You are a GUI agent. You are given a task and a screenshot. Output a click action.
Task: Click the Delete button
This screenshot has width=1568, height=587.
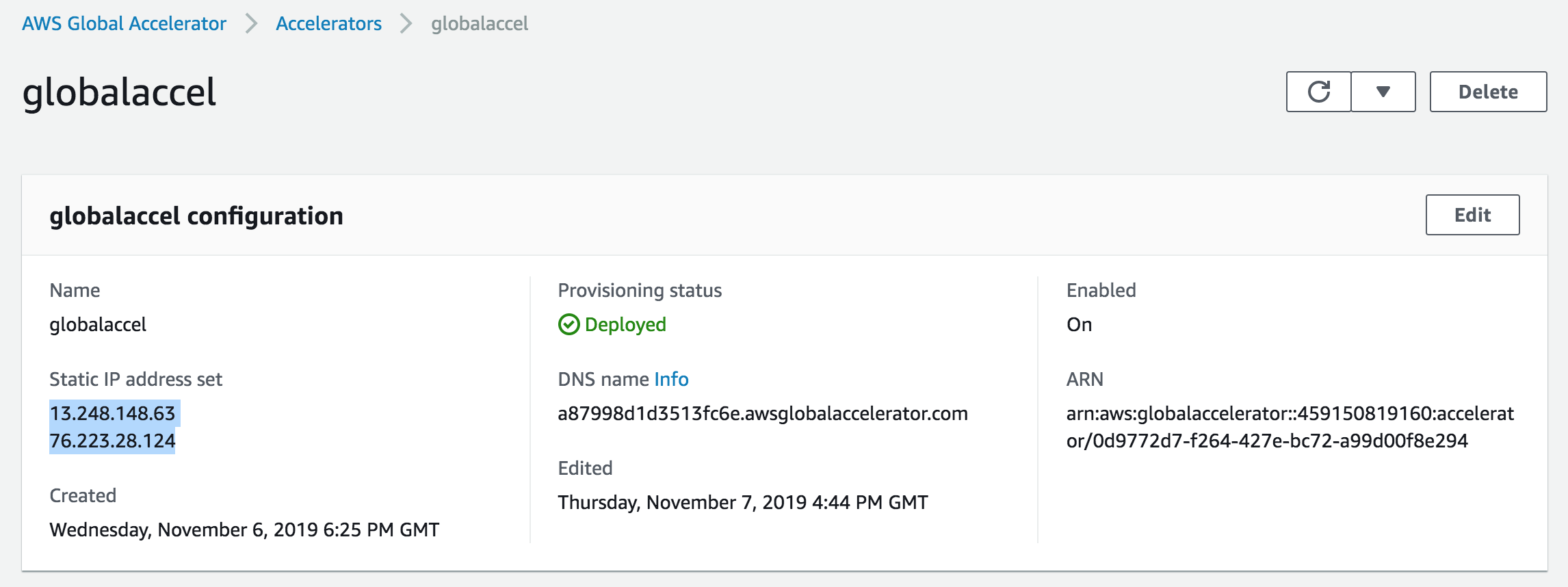coord(1488,92)
